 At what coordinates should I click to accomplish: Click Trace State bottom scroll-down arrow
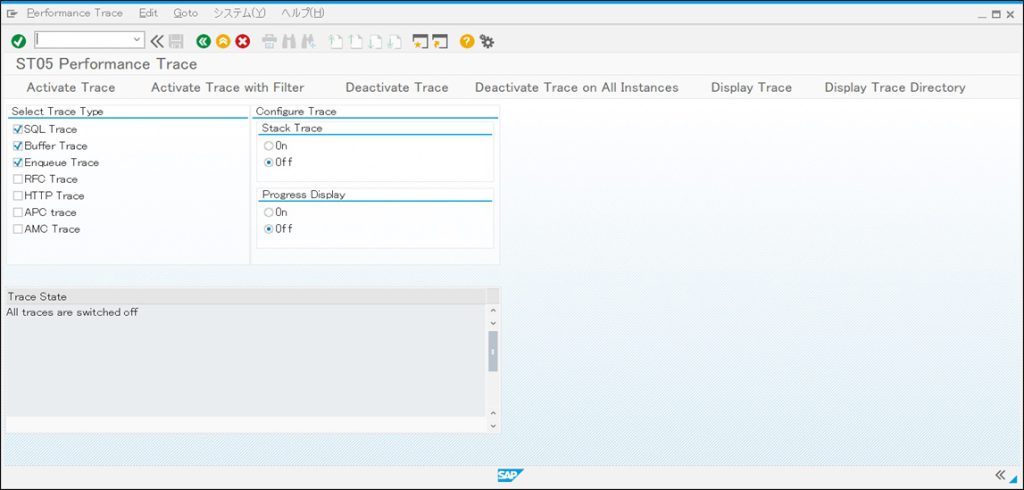pyautogui.click(x=493, y=425)
